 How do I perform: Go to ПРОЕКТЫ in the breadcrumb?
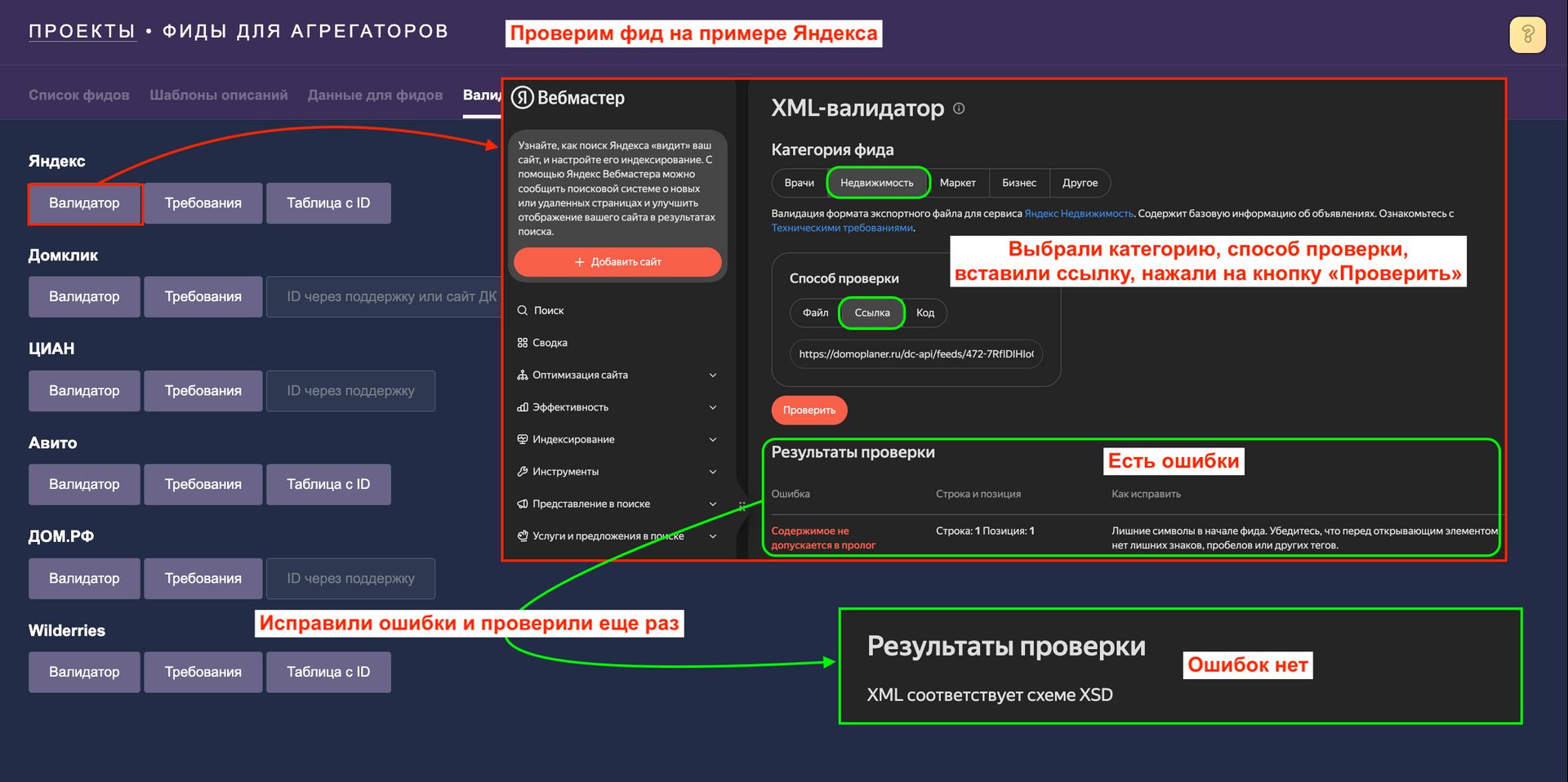coord(82,32)
